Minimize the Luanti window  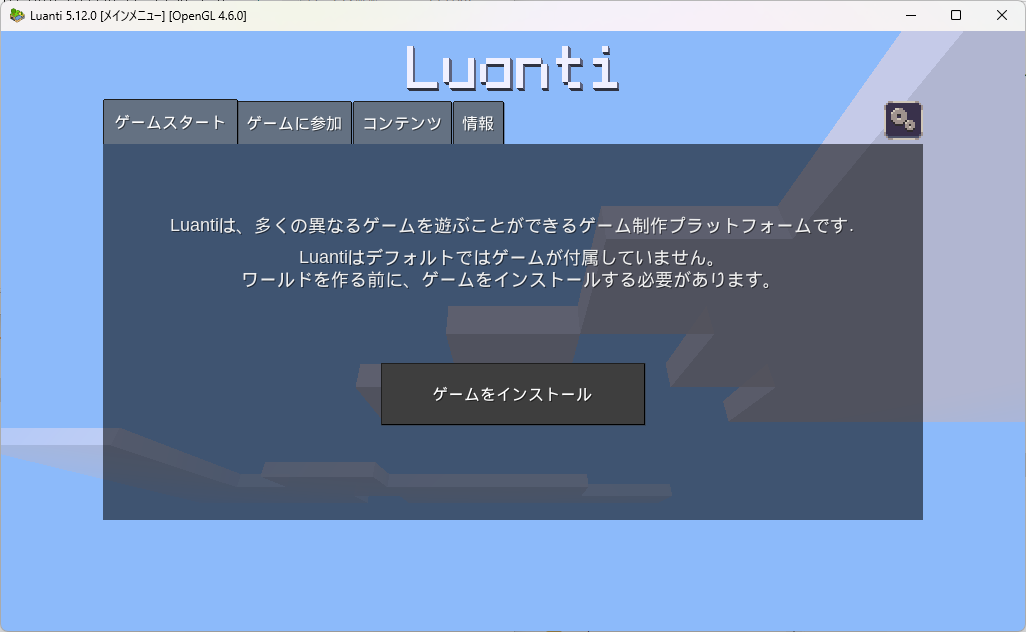coord(911,15)
